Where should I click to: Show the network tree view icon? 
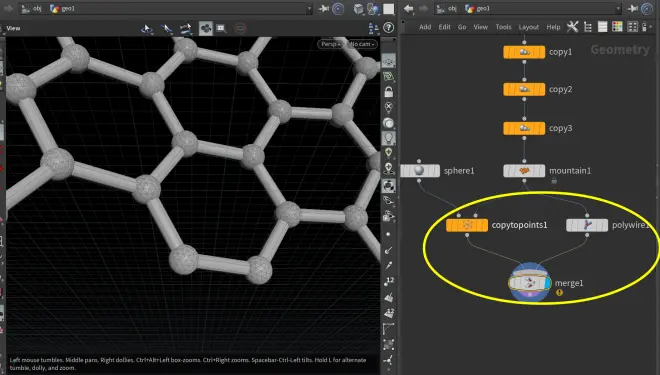click(x=588, y=27)
